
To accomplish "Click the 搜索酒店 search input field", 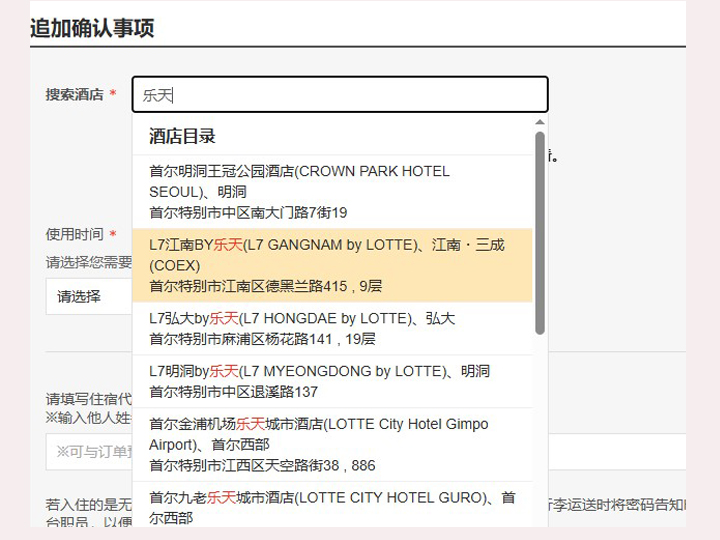I will pyautogui.click(x=340, y=95).
